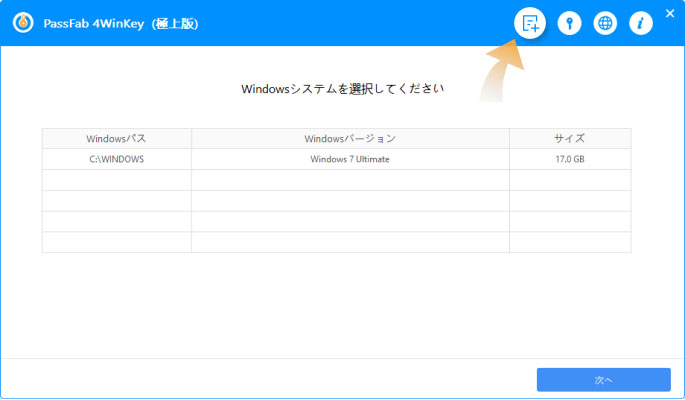Image resolution: width=685 pixels, height=400 pixels.
Task: Click the 17.0 GB size cell
Action: 570,159
